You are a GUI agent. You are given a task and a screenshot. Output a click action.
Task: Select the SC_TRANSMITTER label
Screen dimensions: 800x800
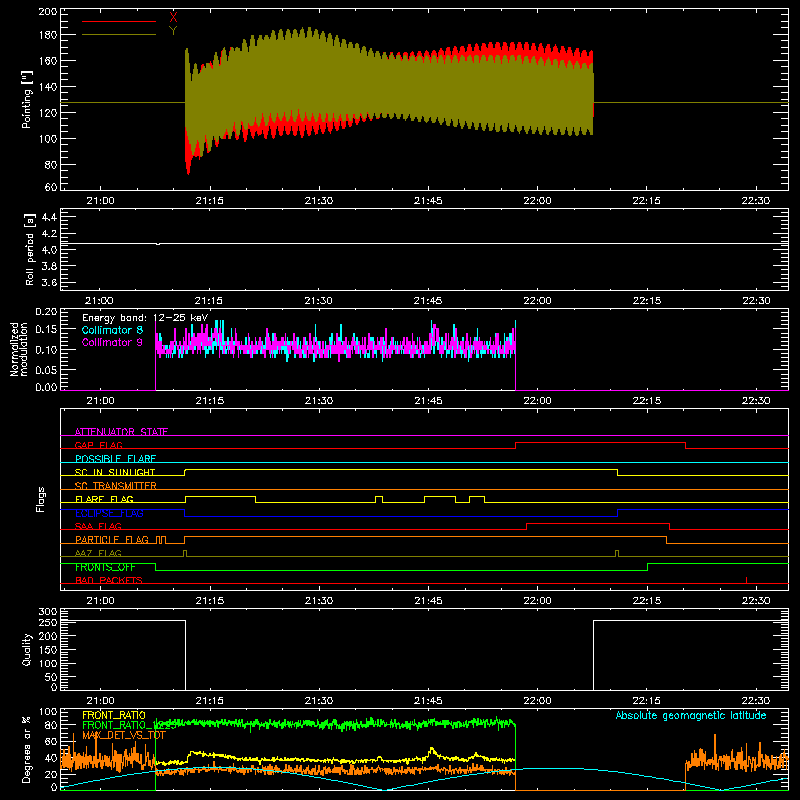(x=115, y=486)
